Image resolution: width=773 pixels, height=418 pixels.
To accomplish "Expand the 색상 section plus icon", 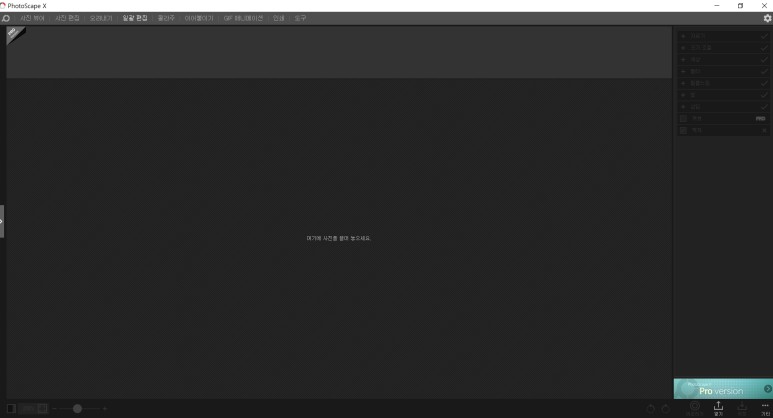I will click(683, 60).
